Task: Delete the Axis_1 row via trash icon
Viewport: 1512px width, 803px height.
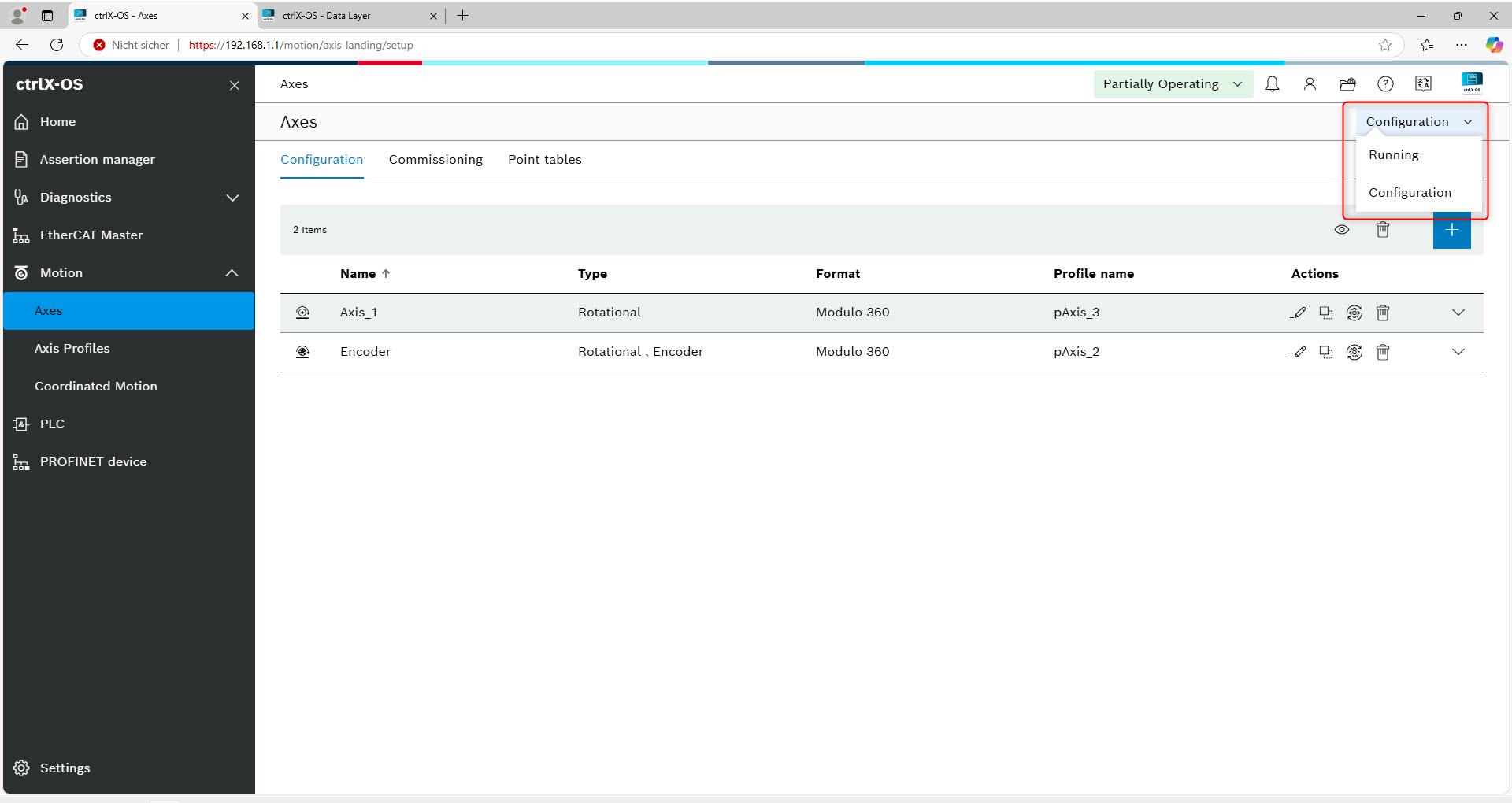Action: 1382,313
